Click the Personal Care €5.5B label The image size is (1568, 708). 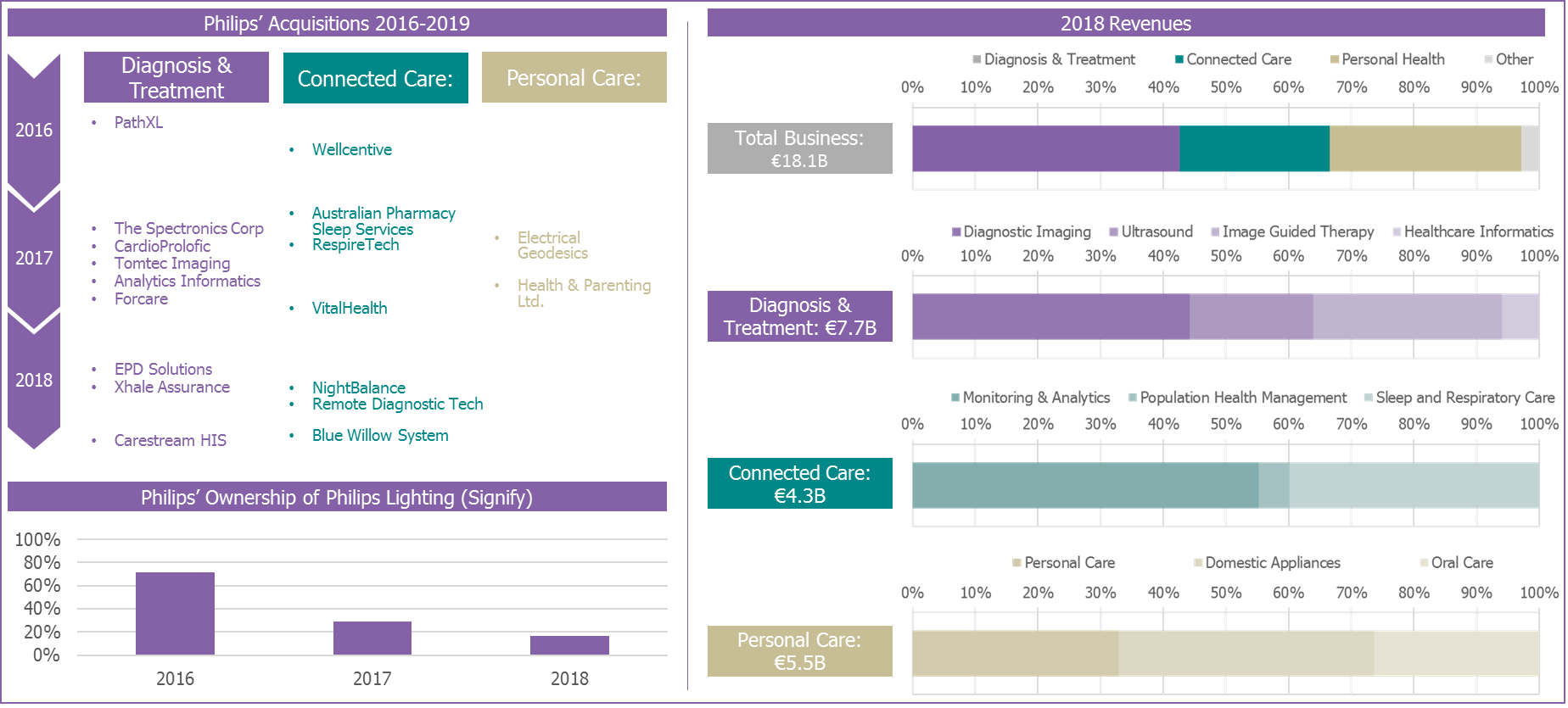[x=800, y=651]
